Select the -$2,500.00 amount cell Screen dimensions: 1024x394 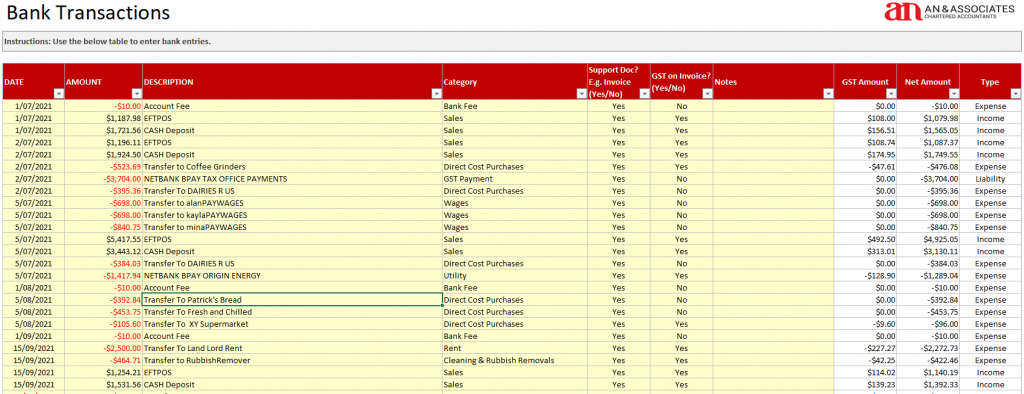tap(103, 348)
